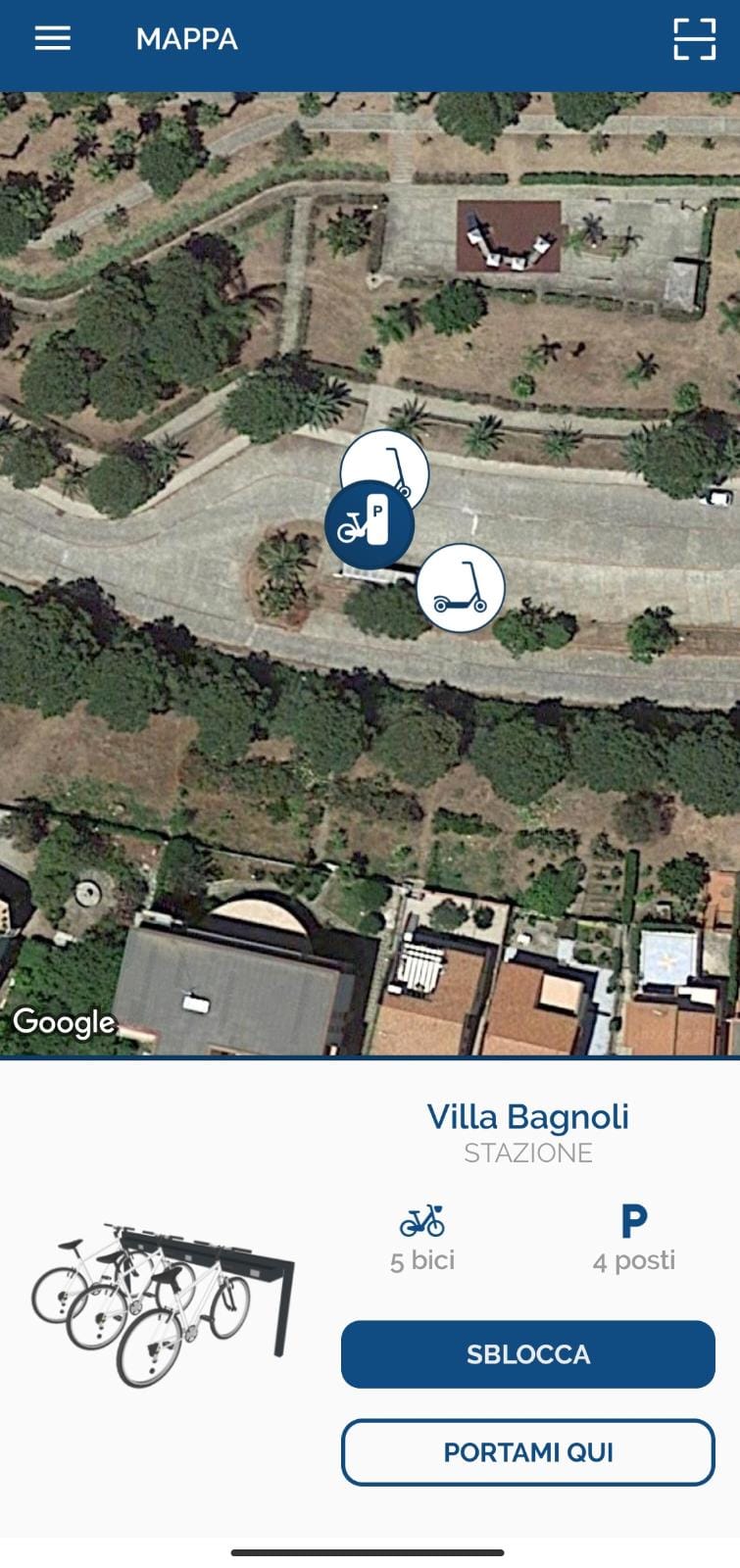
Task: Tap the bike rack station image
Action: (x=163, y=1303)
